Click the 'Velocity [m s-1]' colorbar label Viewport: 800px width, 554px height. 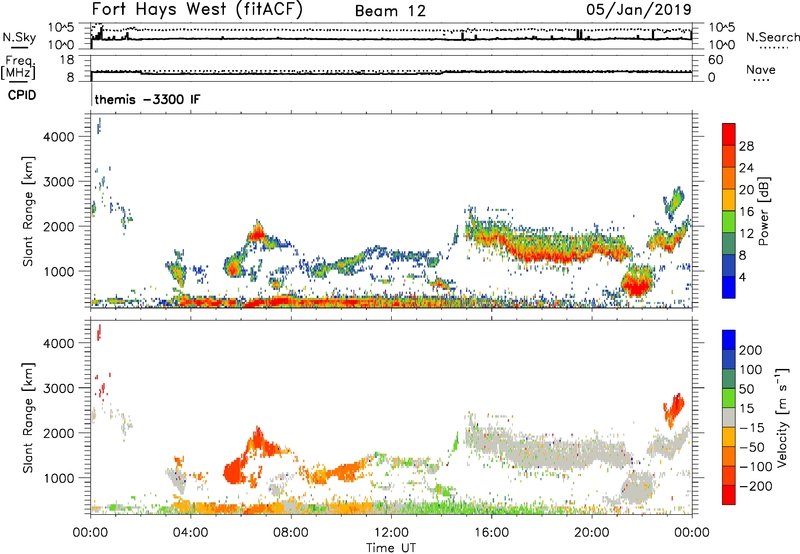pos(782,417)
